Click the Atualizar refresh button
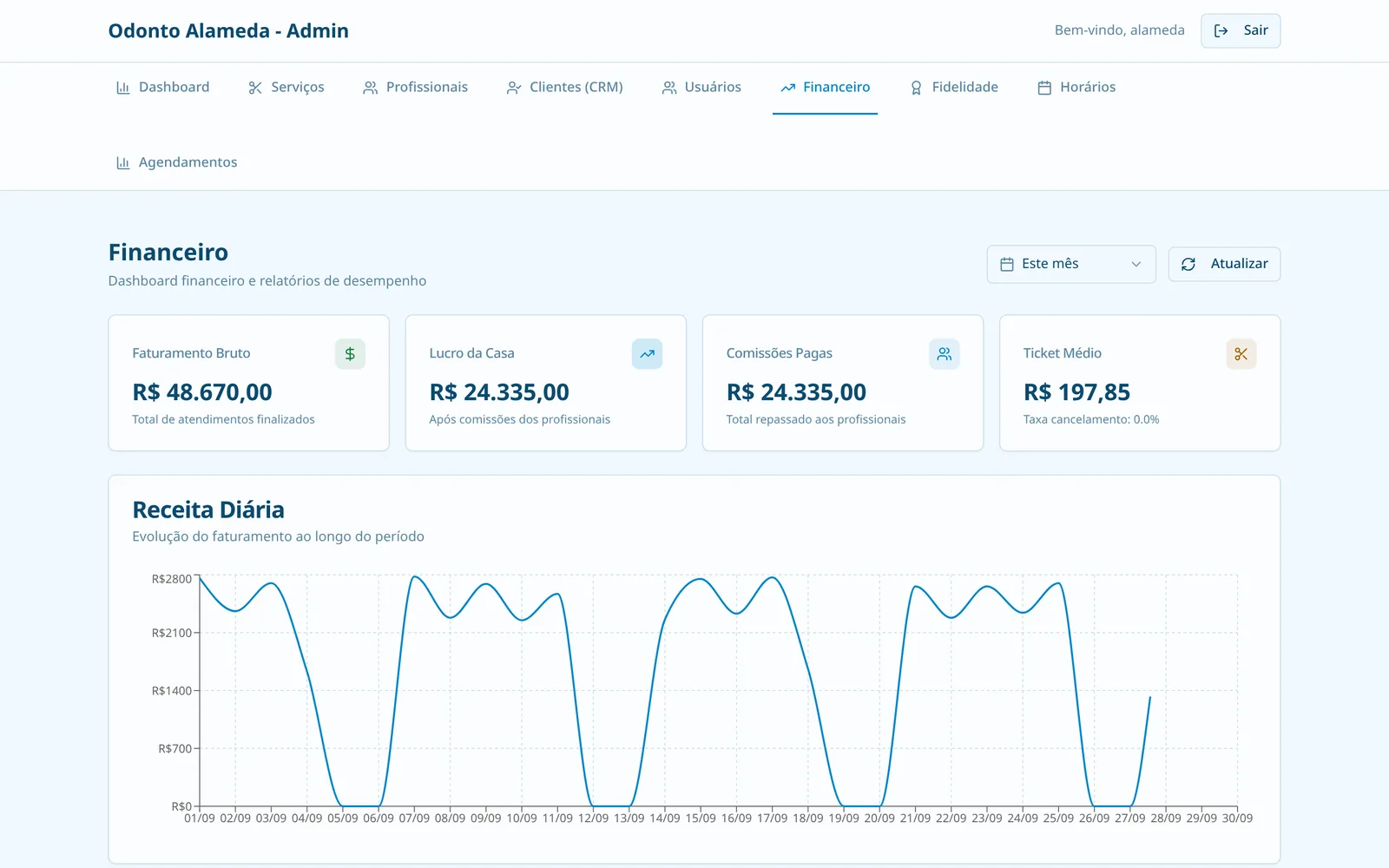 click(x=1224, y=264)
